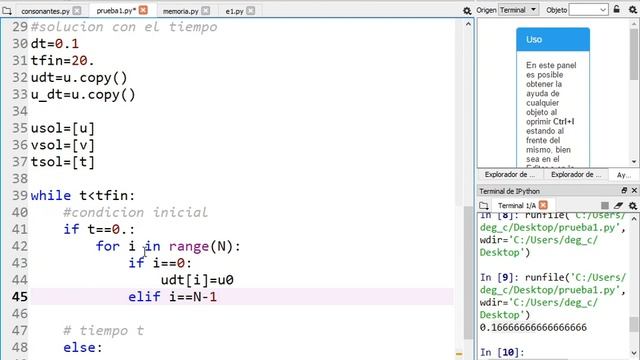
Task: Click the line 'tsol=[t]'
Action: (x=63, y=162)
